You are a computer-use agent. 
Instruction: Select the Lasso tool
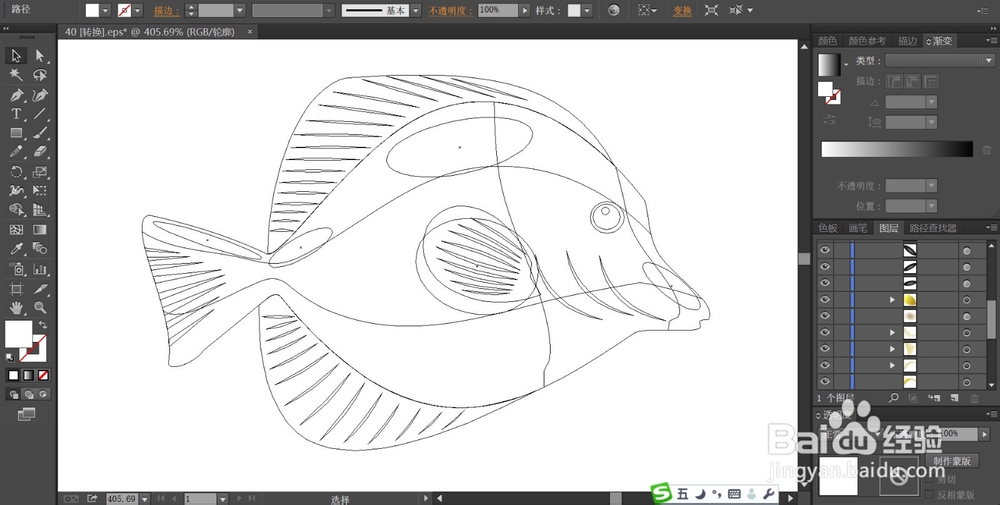[40, 75]
